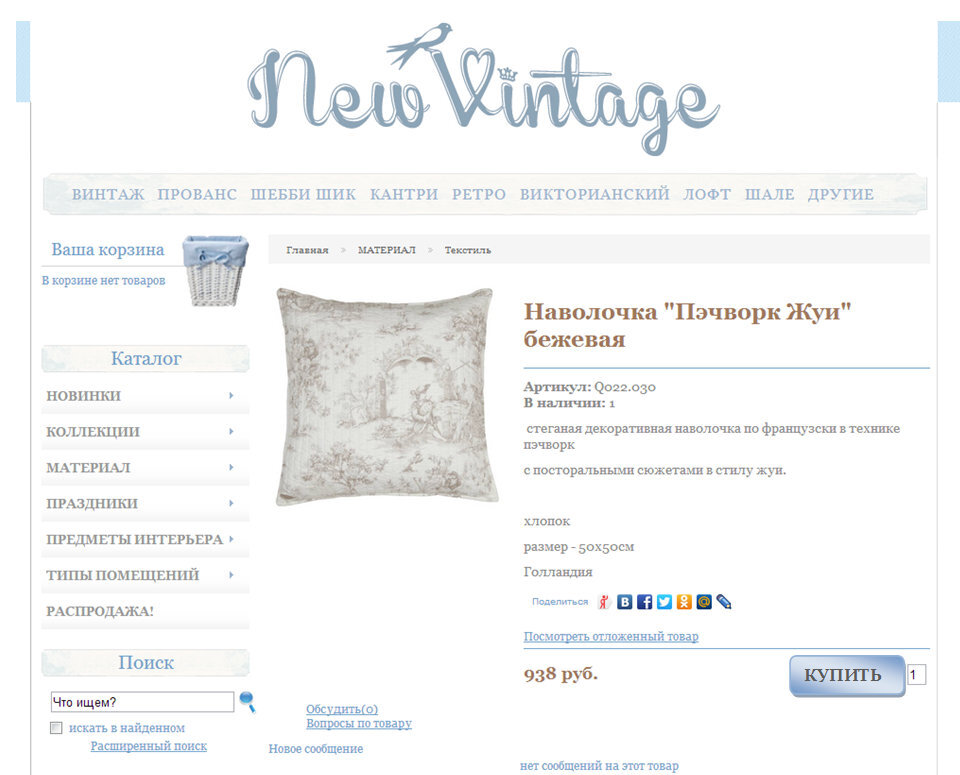Viewport: 960px width, 775px height.
Task: Click the quantity field next to КУПИТЬ
Action: [x=916, y=675]
